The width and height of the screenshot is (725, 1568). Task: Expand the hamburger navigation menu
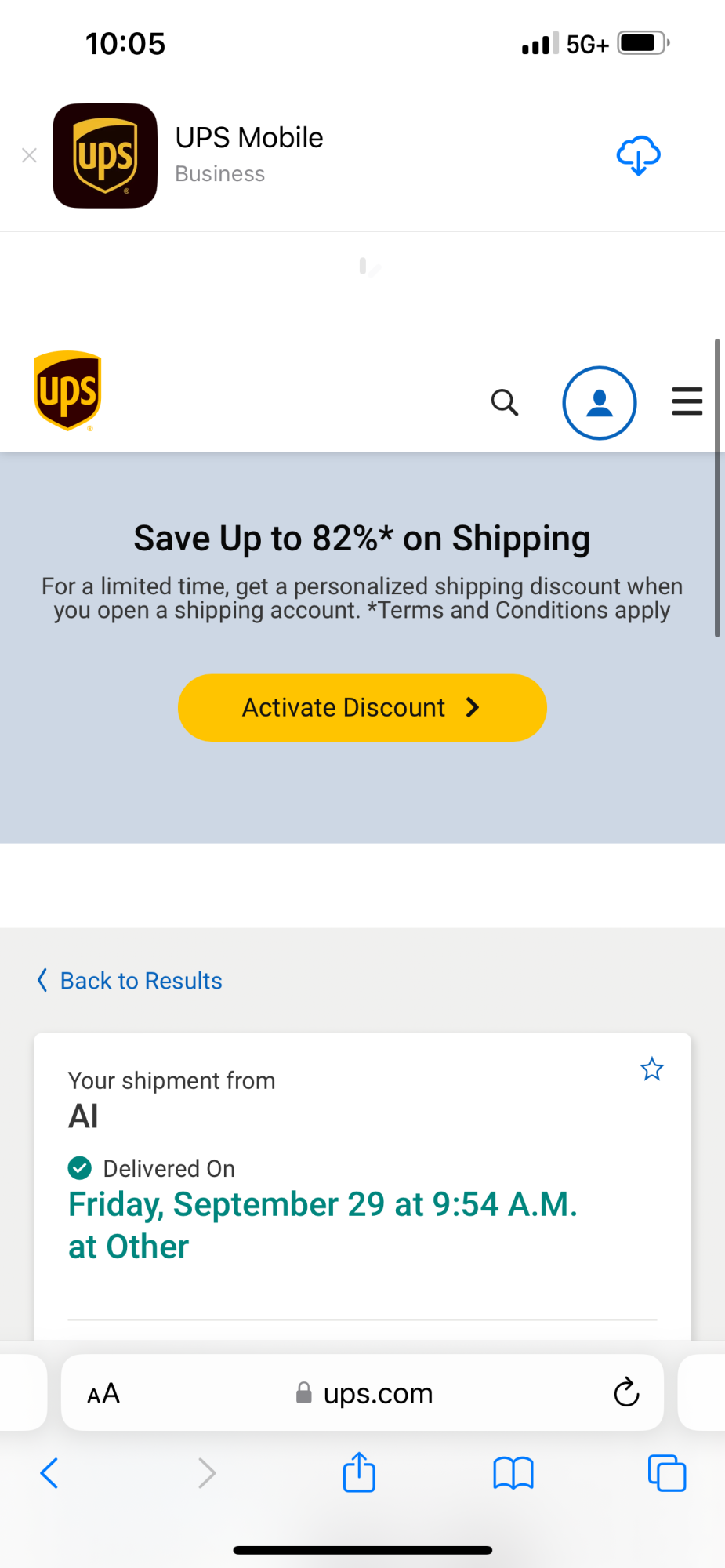coord(687,401)
